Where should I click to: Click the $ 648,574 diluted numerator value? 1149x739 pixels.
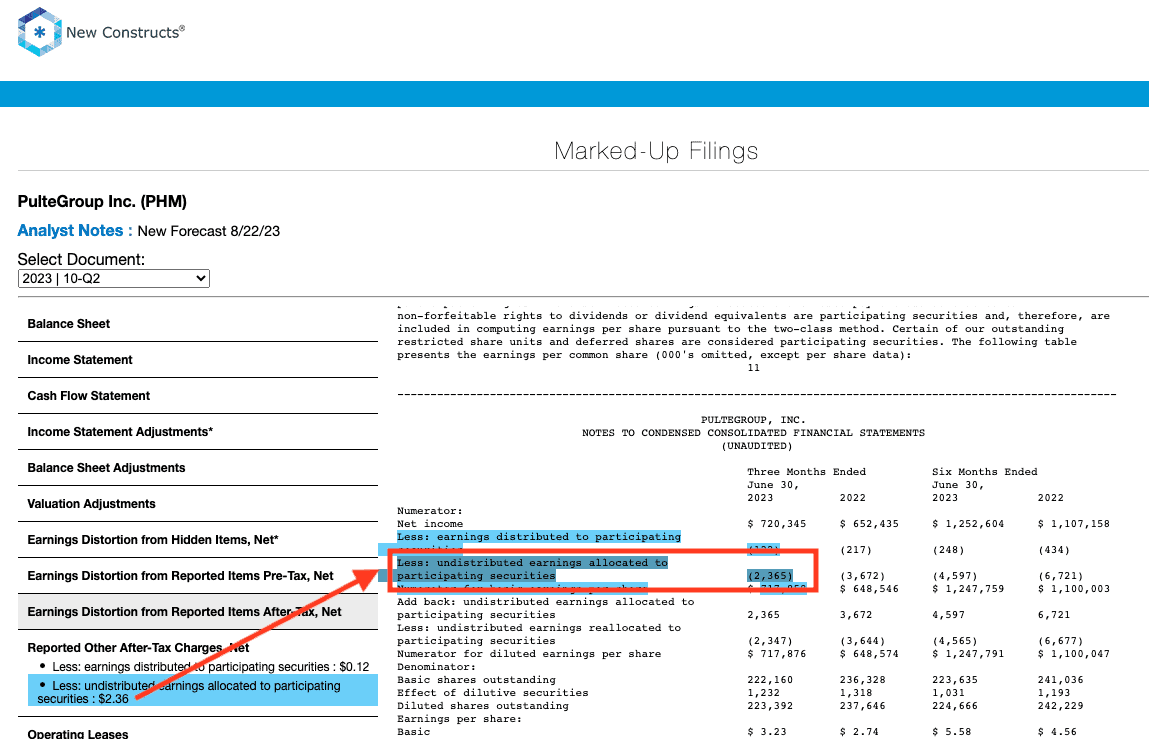(869, 654)
